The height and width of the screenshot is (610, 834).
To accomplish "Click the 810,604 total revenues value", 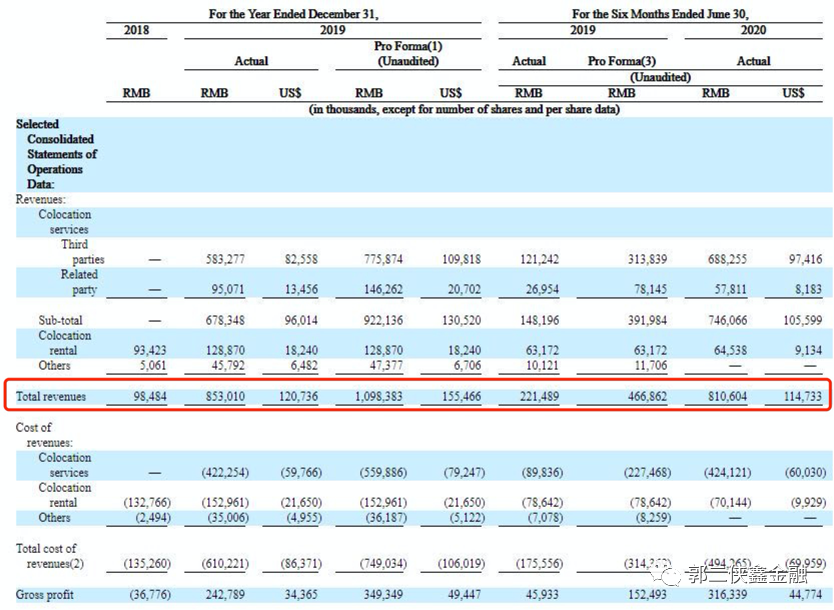I will pyautogui.click(x=711, y=397).
